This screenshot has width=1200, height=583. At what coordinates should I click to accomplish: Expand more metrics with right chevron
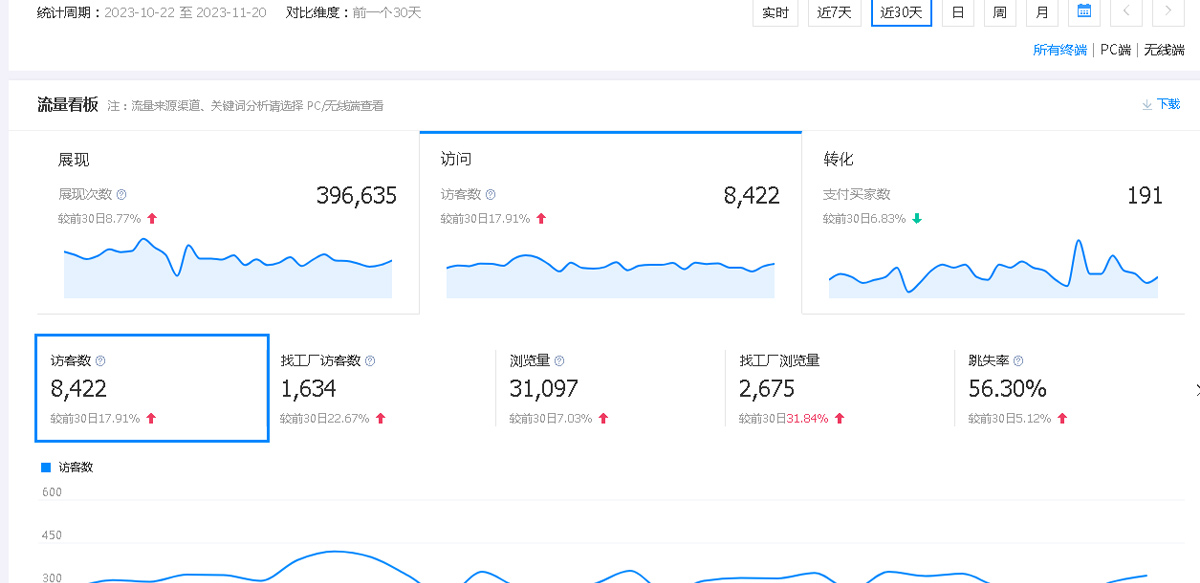point(1195,389)
